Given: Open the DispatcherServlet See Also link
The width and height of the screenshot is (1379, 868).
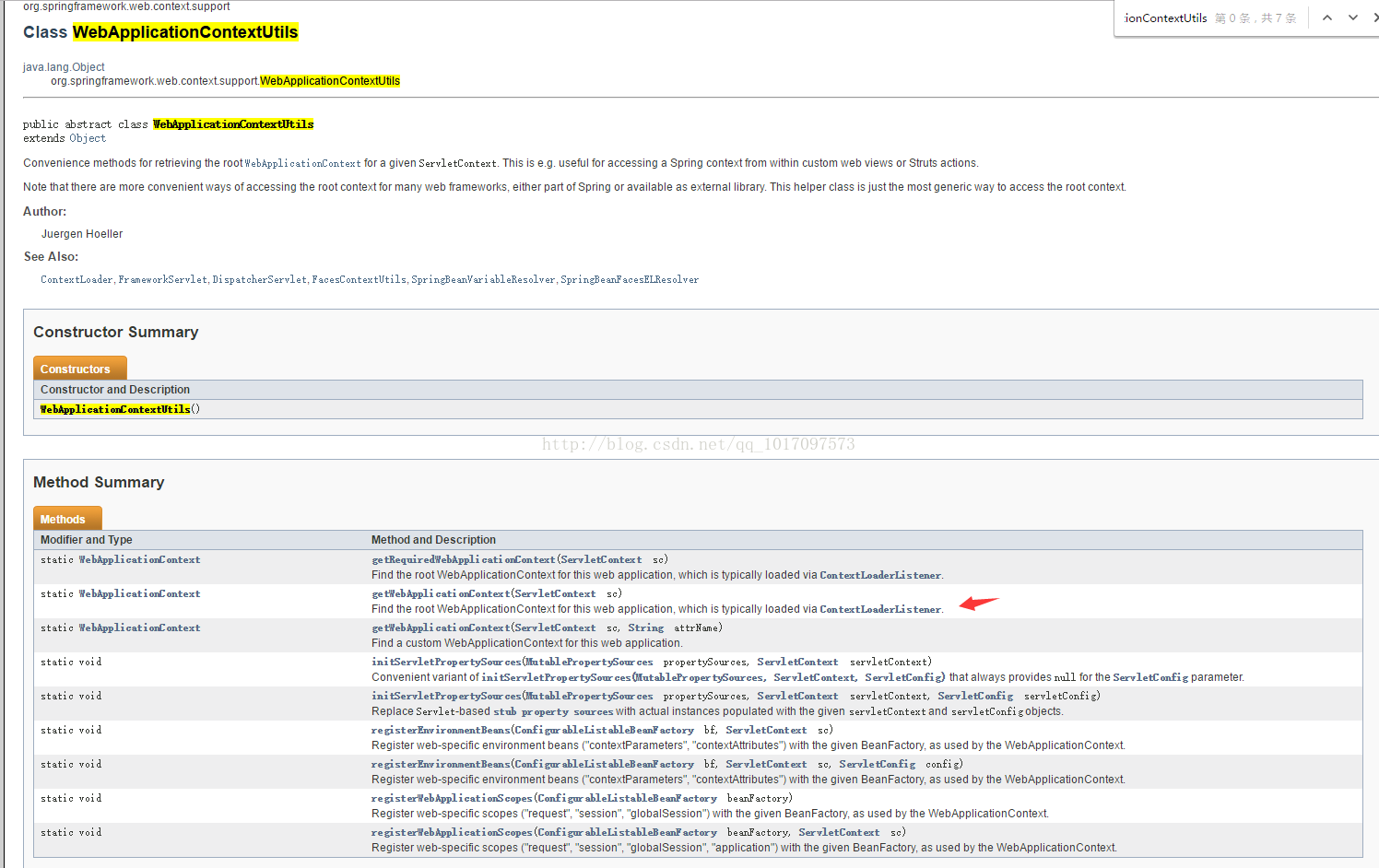Looking at the screenshot, I should coord(260,279).
